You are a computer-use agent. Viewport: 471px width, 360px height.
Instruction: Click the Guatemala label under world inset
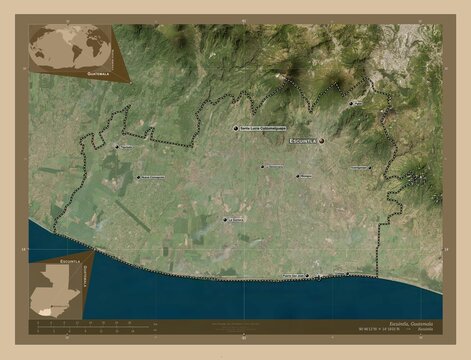coord(98,74)
